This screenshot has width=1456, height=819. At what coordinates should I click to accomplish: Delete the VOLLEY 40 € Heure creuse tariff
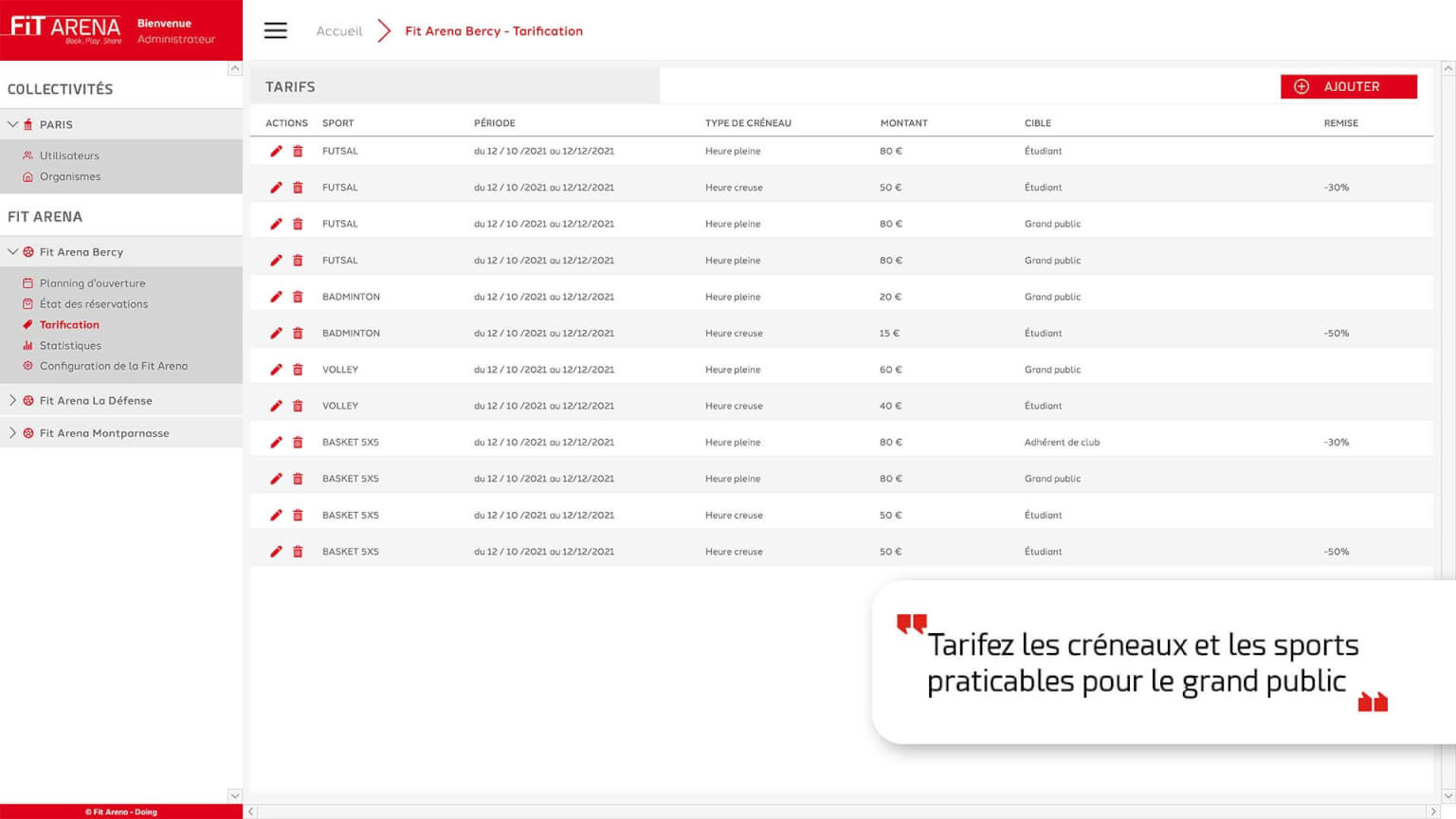pyautogui.click(x=298, y=406)
